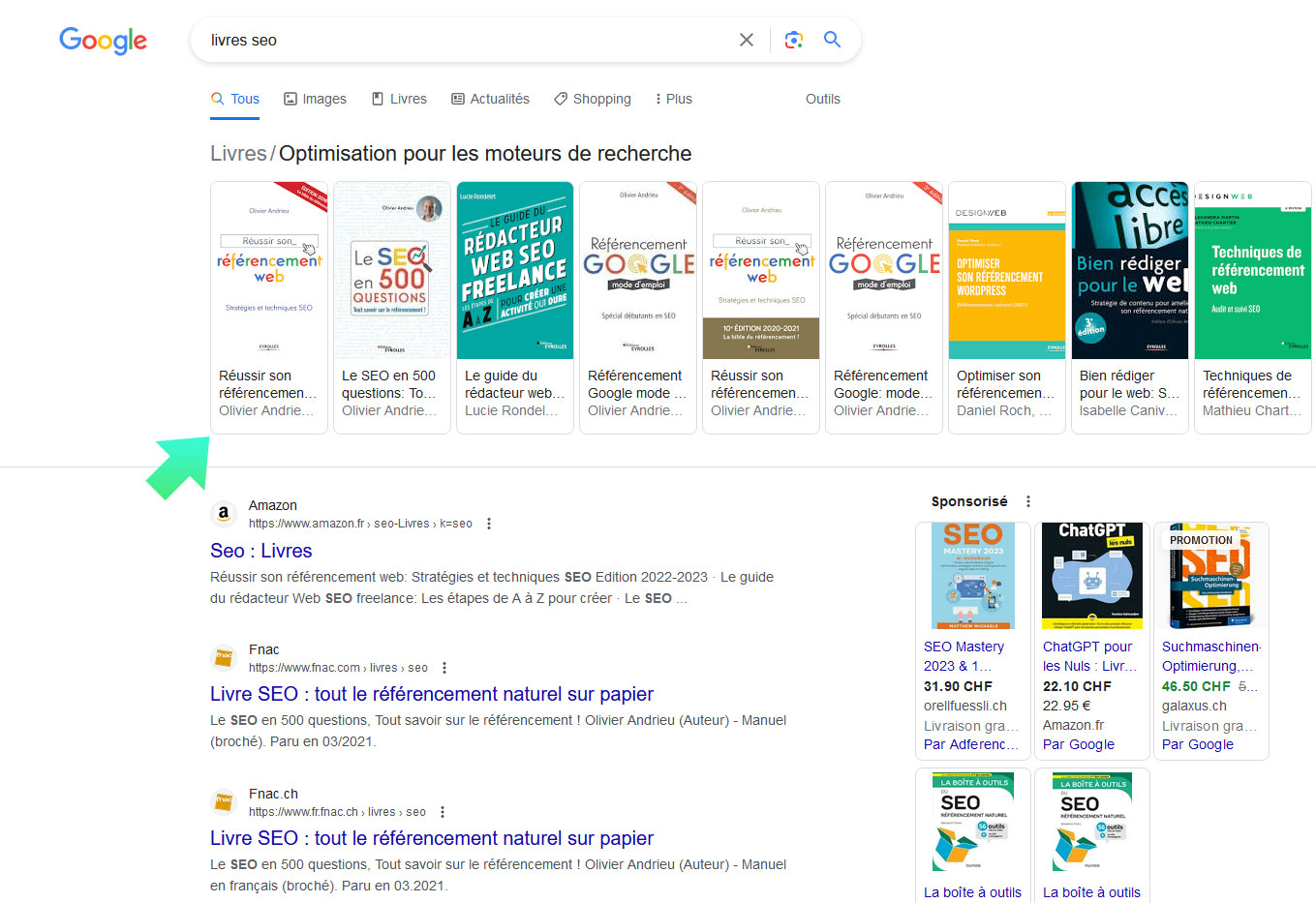Select 'Optimiser son référencement' by Daniel Roch
Viewport: 1316px width, 903px height.
pyautogui.click(x=1007, y=308)
